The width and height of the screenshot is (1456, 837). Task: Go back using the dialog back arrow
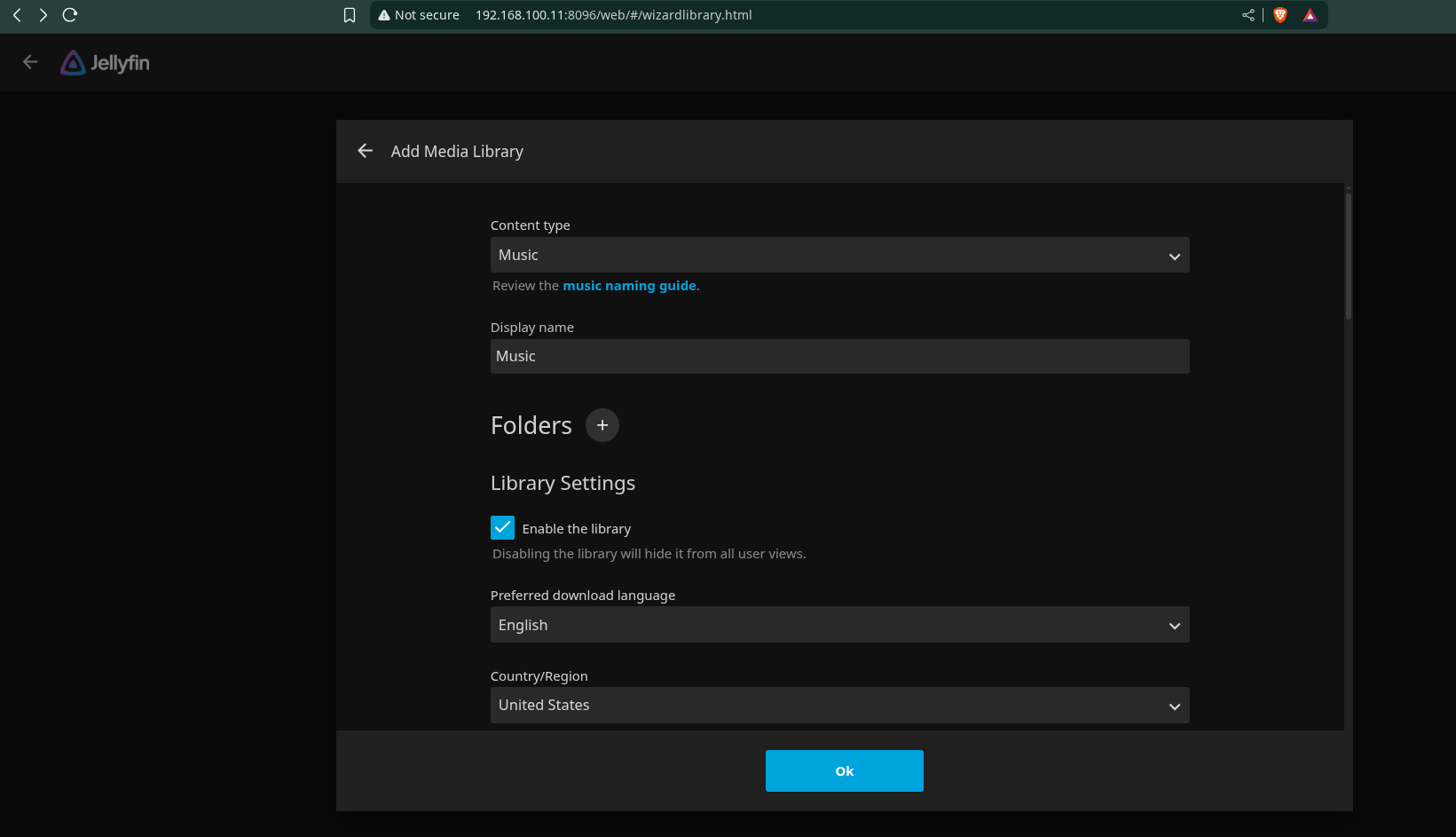(x=365, y=151)
